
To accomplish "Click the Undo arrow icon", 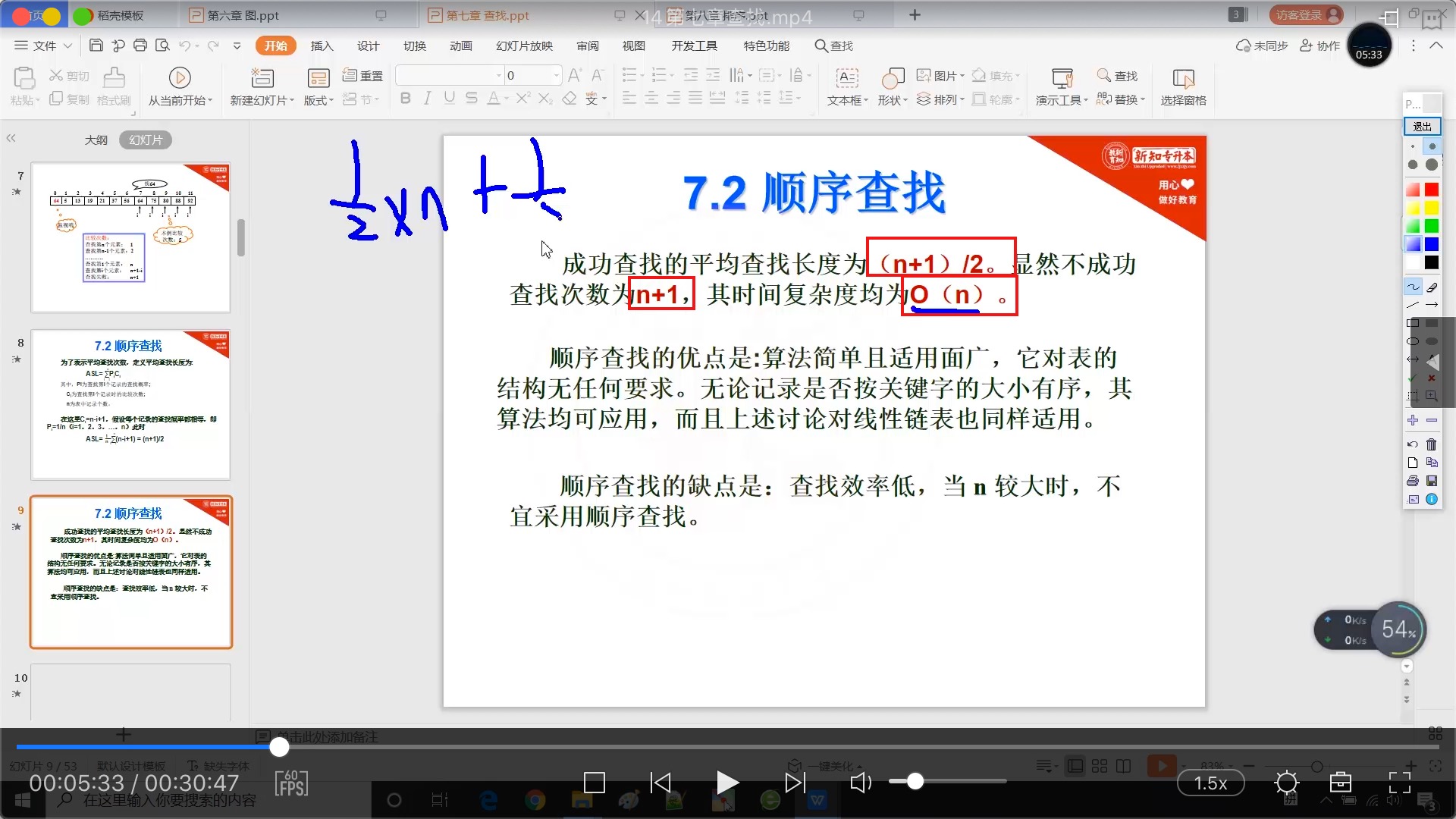I will tap(184, 45).
